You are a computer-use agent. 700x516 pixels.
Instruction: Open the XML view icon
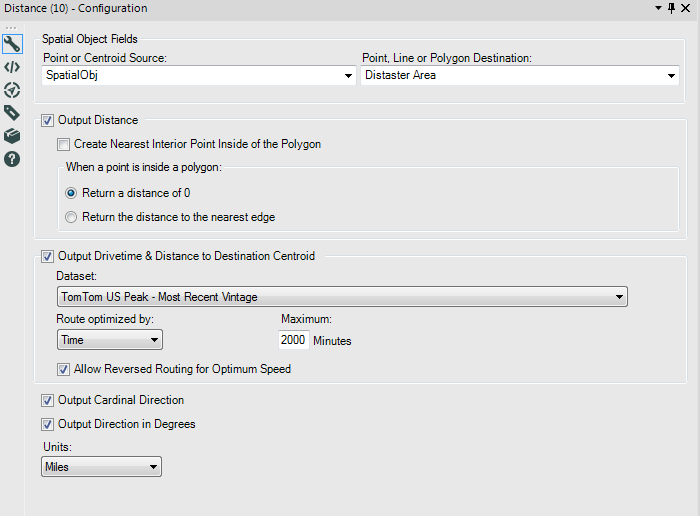pos(12,67)
